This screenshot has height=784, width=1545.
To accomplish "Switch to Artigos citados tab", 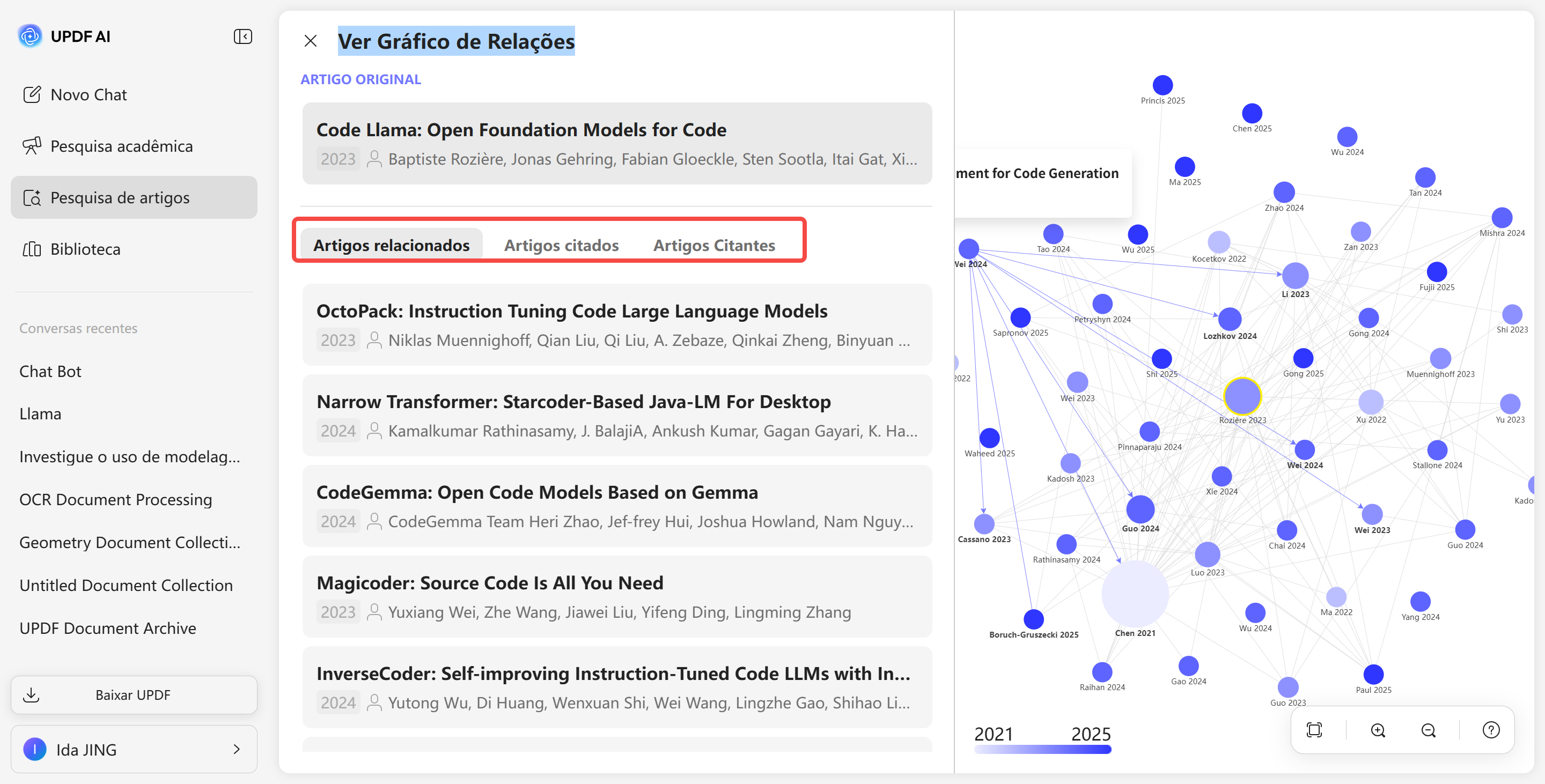I will click(x=561, y=245).
